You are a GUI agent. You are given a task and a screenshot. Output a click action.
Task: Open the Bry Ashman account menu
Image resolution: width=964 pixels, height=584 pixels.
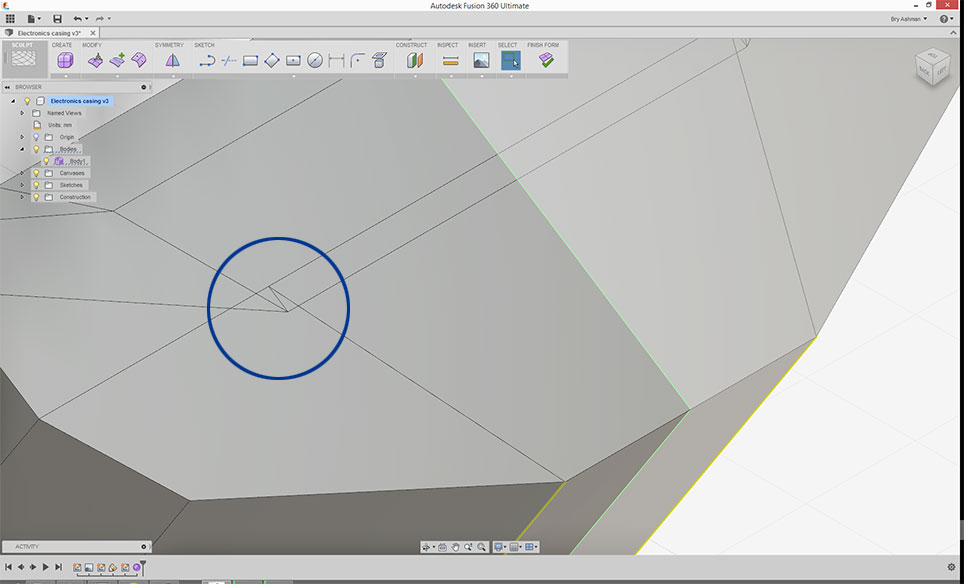coord(909,19)
